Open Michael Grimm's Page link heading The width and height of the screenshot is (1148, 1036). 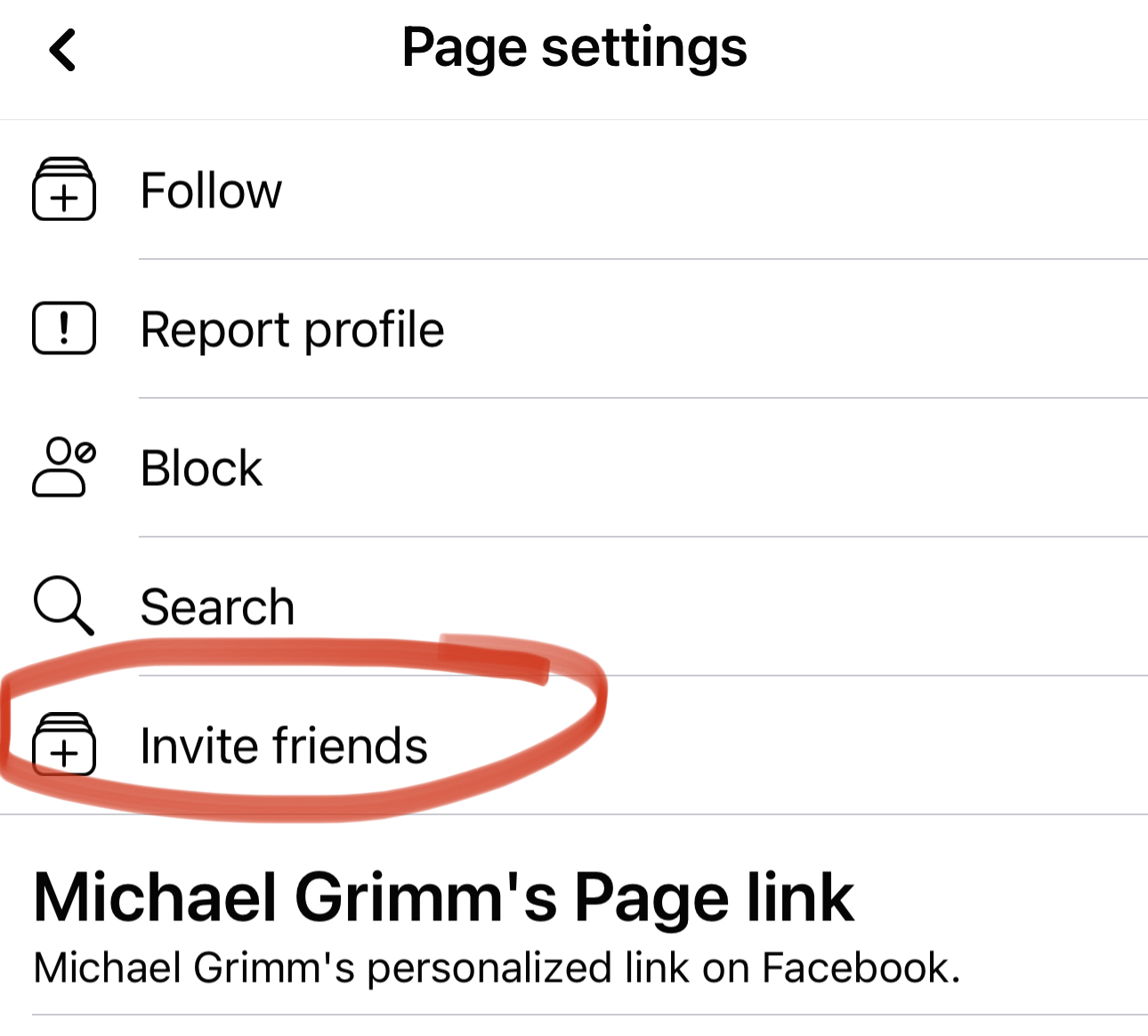(x=443, y=897)
